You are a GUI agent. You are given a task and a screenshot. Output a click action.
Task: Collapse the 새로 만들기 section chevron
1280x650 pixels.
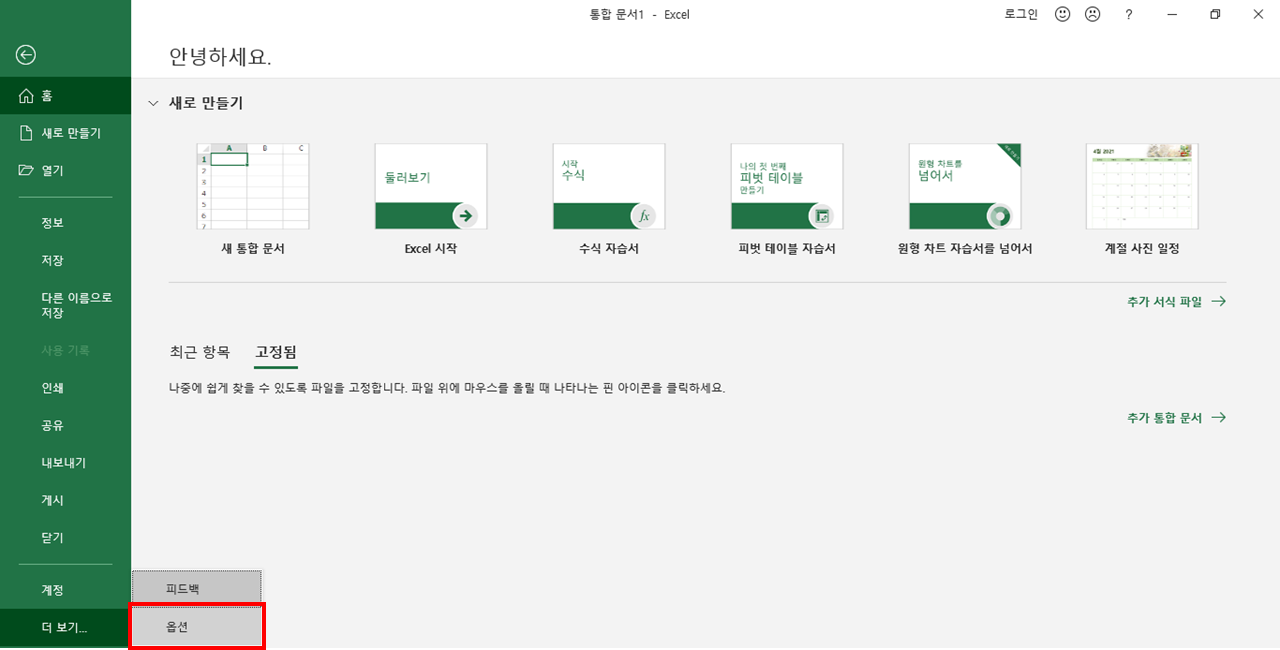pyautogui.click(x=153, y=103)
